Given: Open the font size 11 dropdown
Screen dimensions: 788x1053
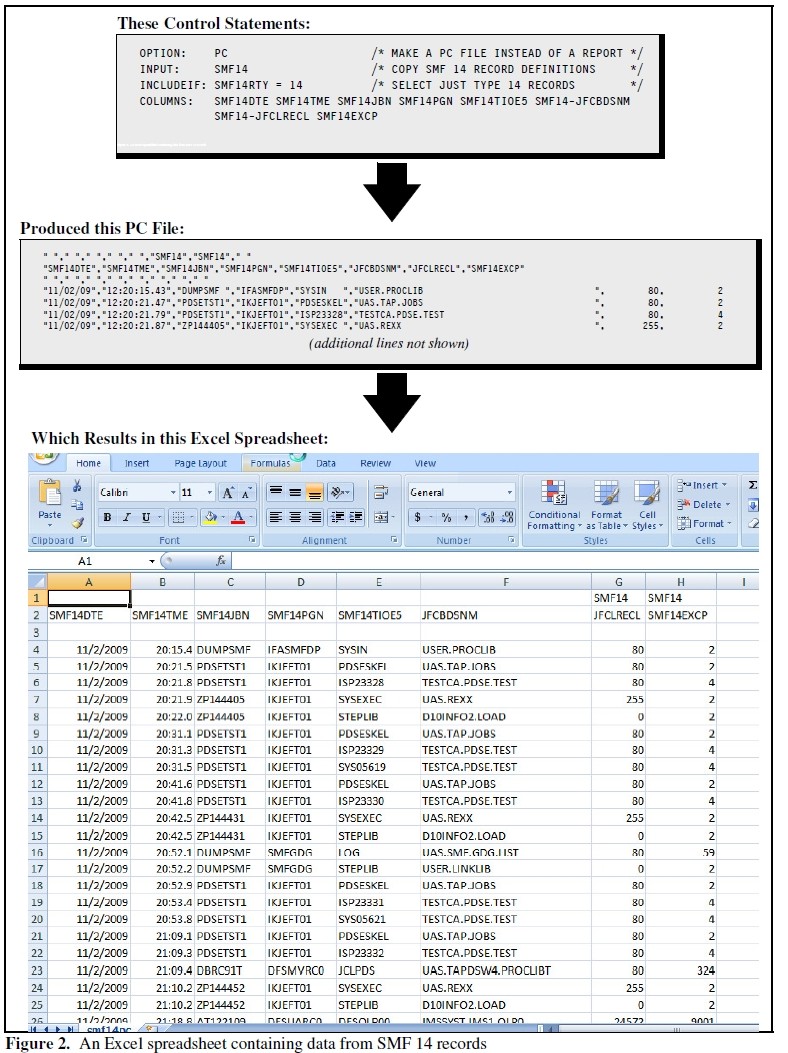Looking at the screenshot, I should tap(210, 493).
